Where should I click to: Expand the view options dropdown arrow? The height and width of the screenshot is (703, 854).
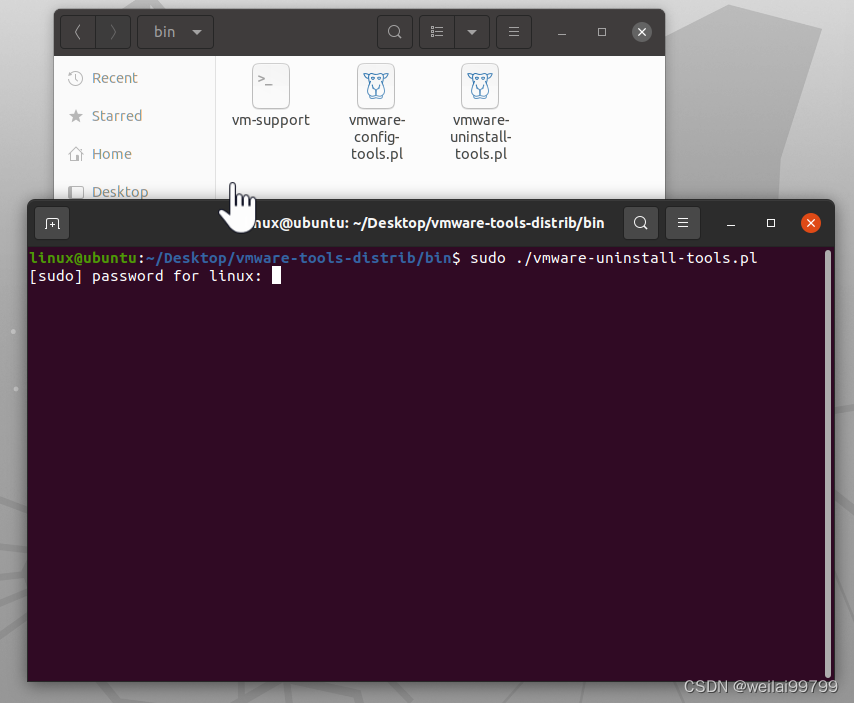[x=470, y=31]
